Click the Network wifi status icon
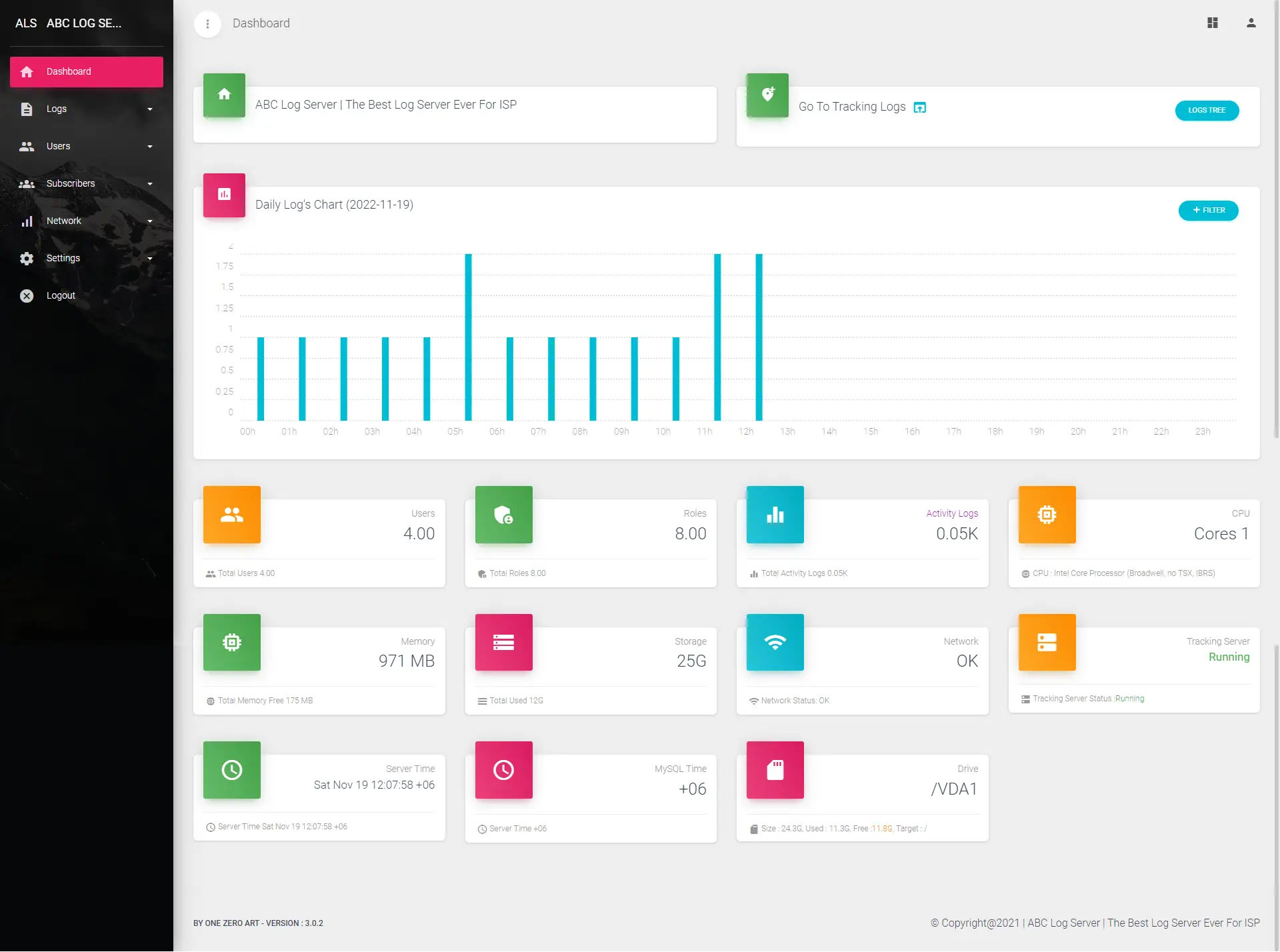 775,643
